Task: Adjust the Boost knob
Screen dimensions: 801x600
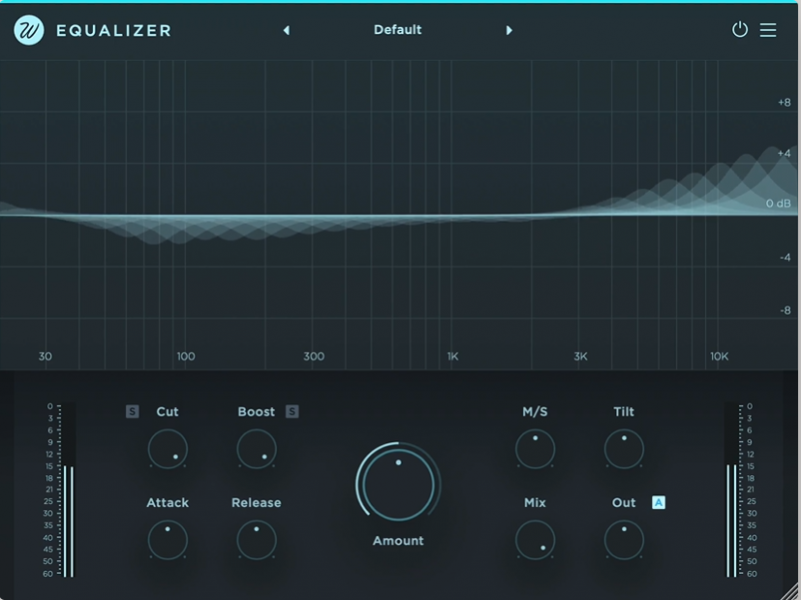Action: (x=256, y=450)
